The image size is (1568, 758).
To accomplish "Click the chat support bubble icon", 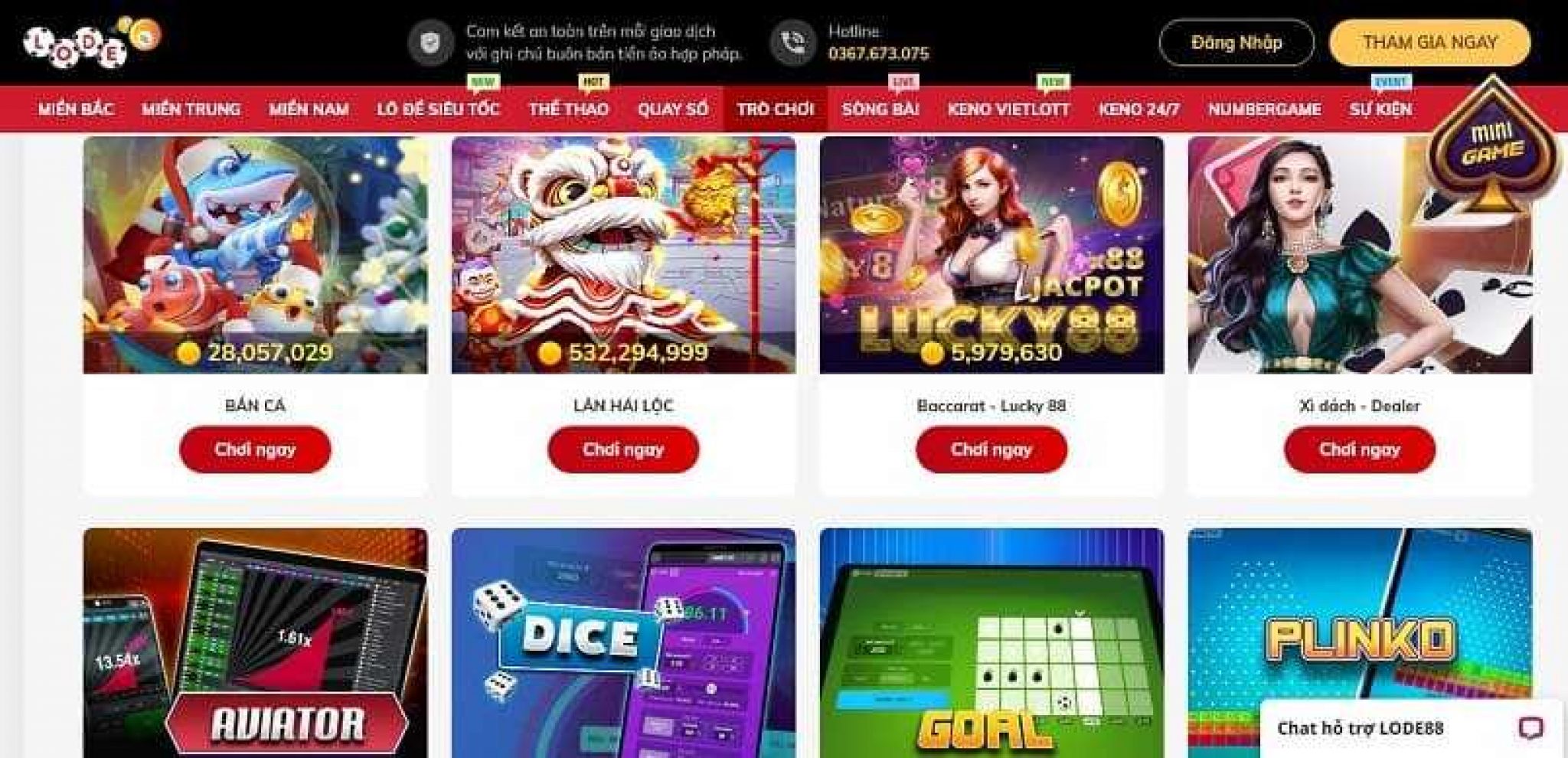I will [x=1530, y=727].
